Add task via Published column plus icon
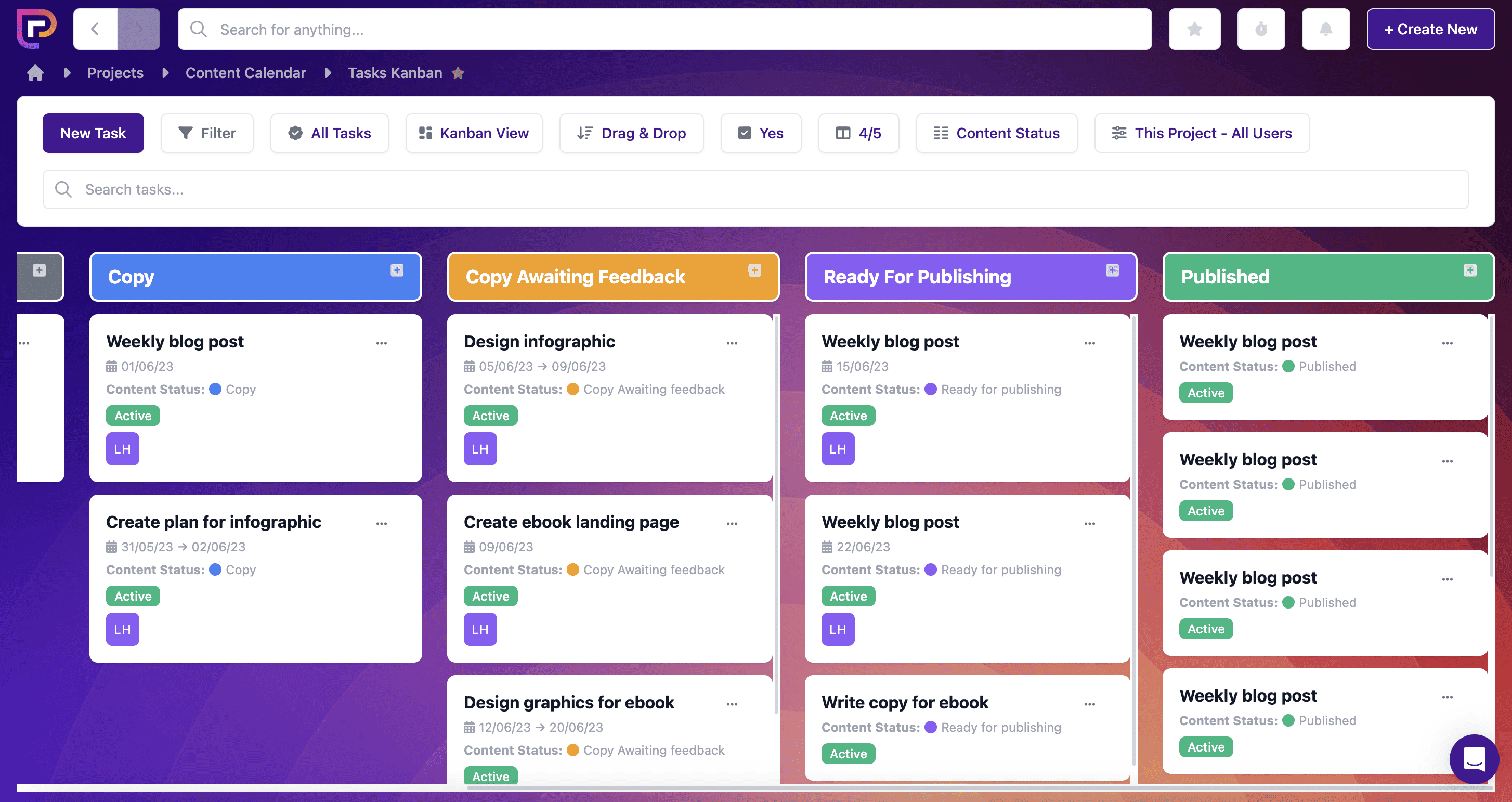 tap(1470, 270)
